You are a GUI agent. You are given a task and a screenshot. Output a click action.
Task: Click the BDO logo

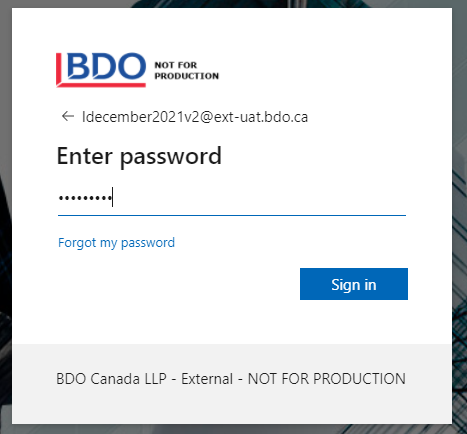click(101, 70)
